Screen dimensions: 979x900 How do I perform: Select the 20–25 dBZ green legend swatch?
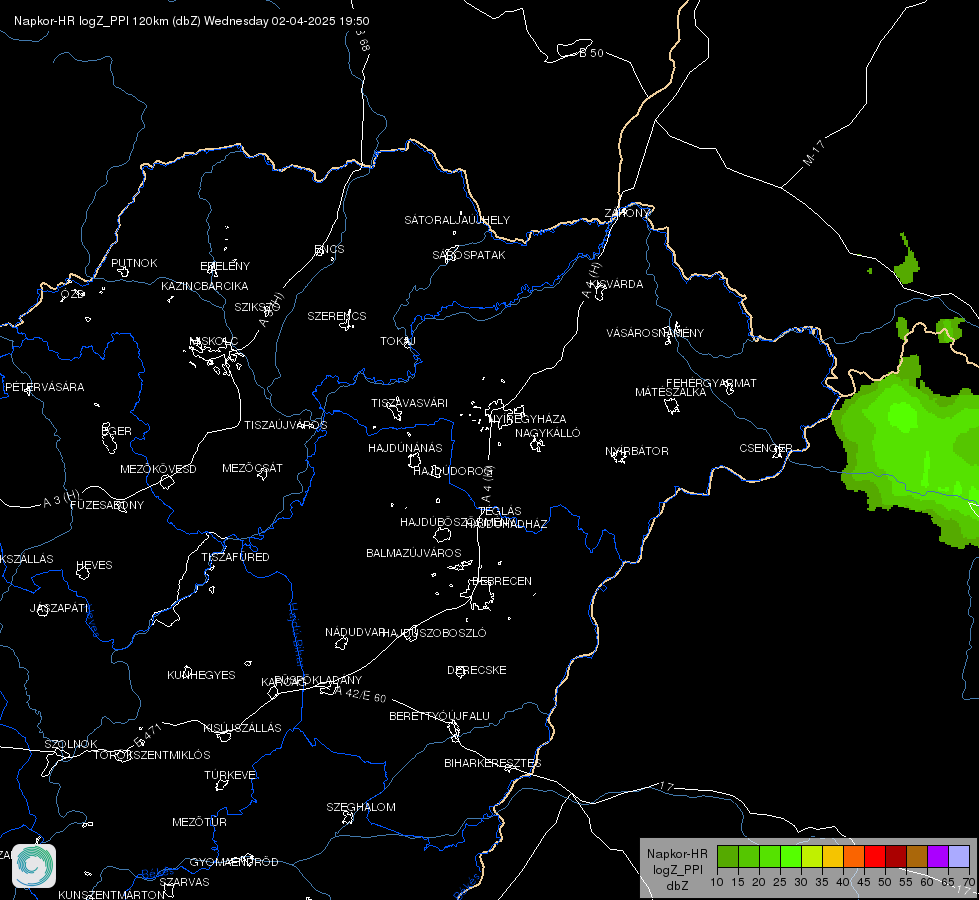(770, 856)
